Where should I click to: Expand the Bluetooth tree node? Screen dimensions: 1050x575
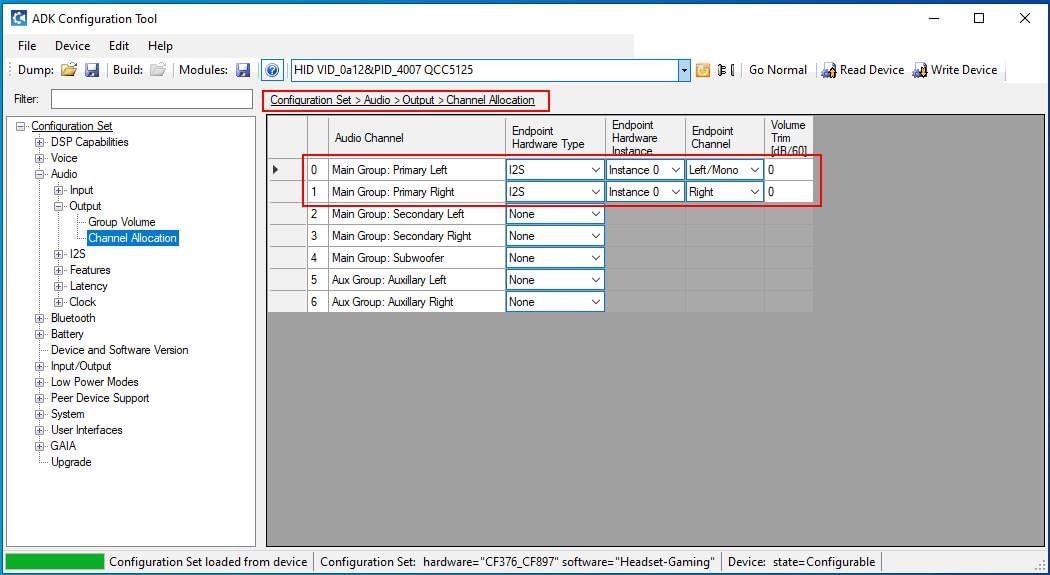(40, 318)
